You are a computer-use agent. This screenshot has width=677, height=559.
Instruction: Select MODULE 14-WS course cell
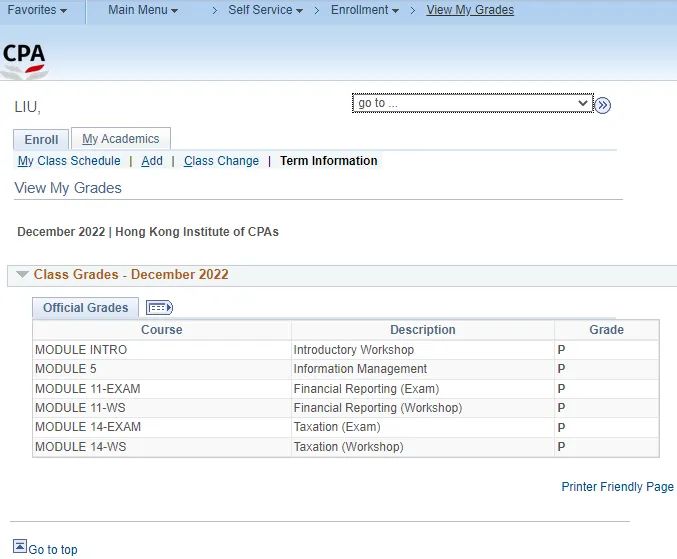(x=161, y=447)
